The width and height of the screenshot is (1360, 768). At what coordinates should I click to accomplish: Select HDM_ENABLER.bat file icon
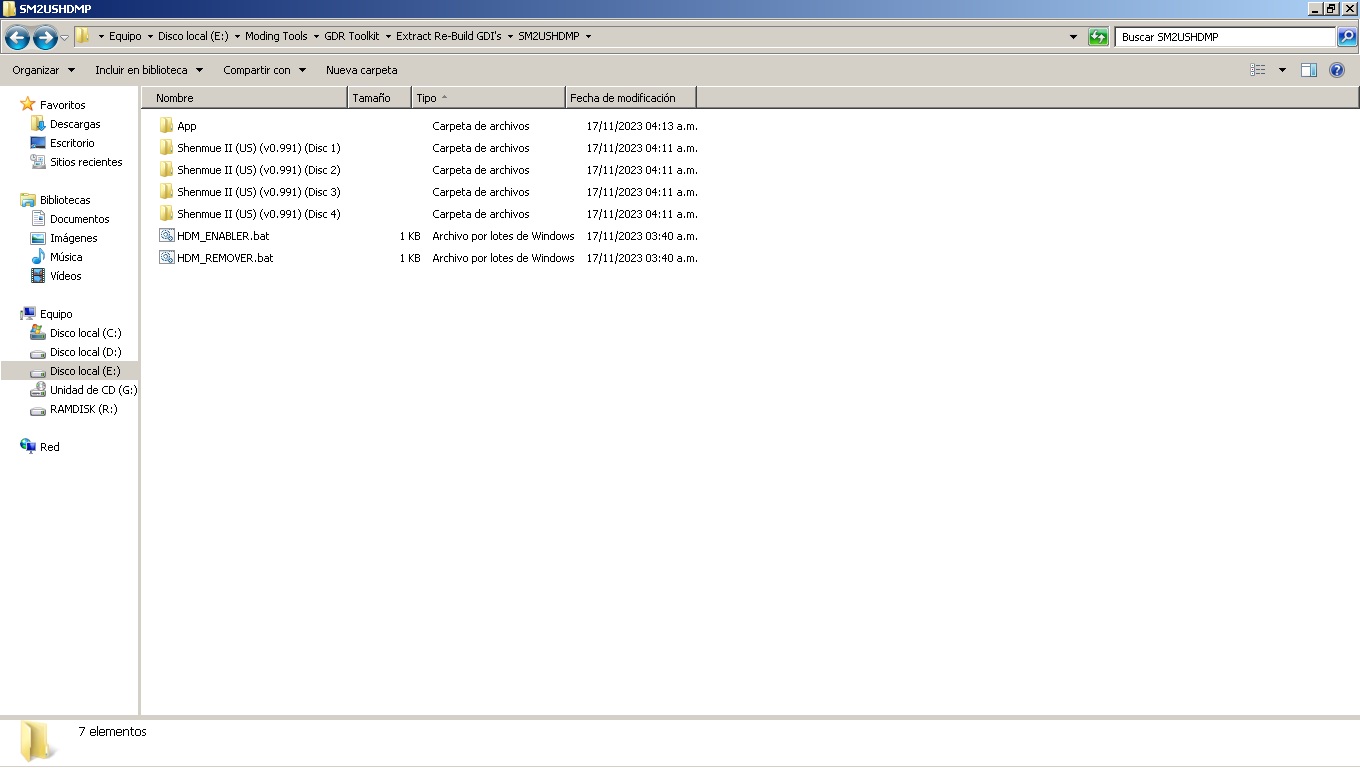coord(166,236)
